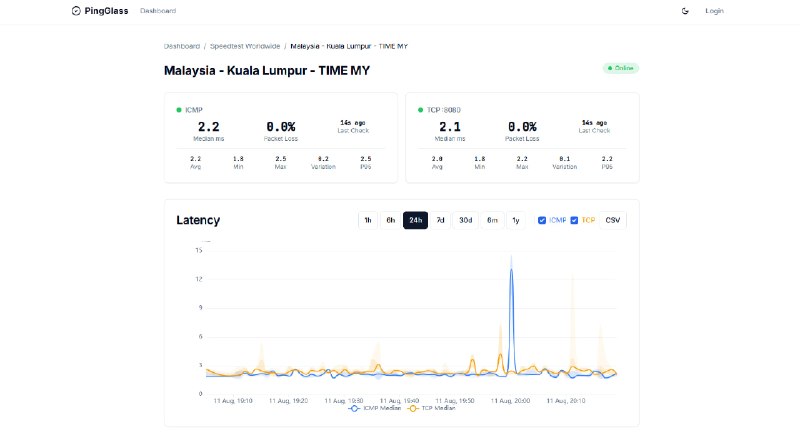Screen dimensions: 800x439
Task: Click ICMP Last Check 14s ago
Action: coord(353,123)
